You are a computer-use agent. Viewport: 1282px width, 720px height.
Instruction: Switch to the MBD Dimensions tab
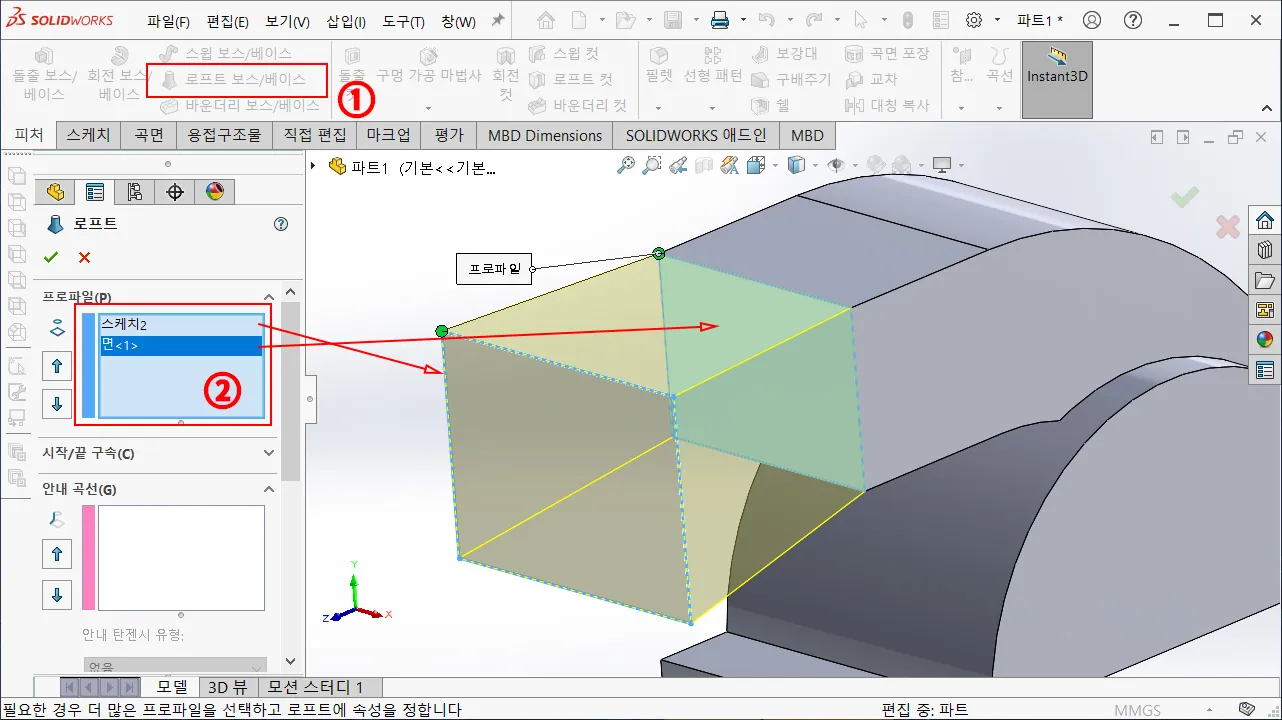pyautogui.click(x=545, y=135)
